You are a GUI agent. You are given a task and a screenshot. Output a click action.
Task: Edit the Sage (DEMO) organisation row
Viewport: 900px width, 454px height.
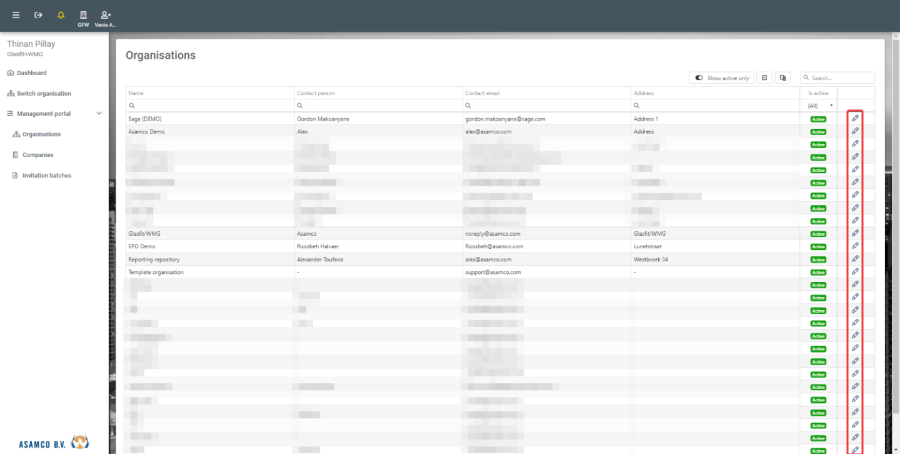(x=855, y=118)
